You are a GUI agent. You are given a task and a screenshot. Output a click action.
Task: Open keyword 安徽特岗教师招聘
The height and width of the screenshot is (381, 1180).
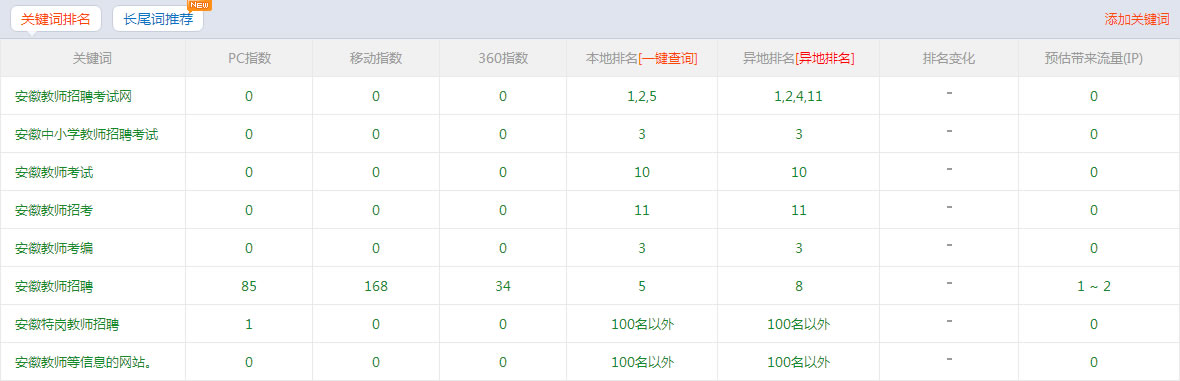coord(67,325)
